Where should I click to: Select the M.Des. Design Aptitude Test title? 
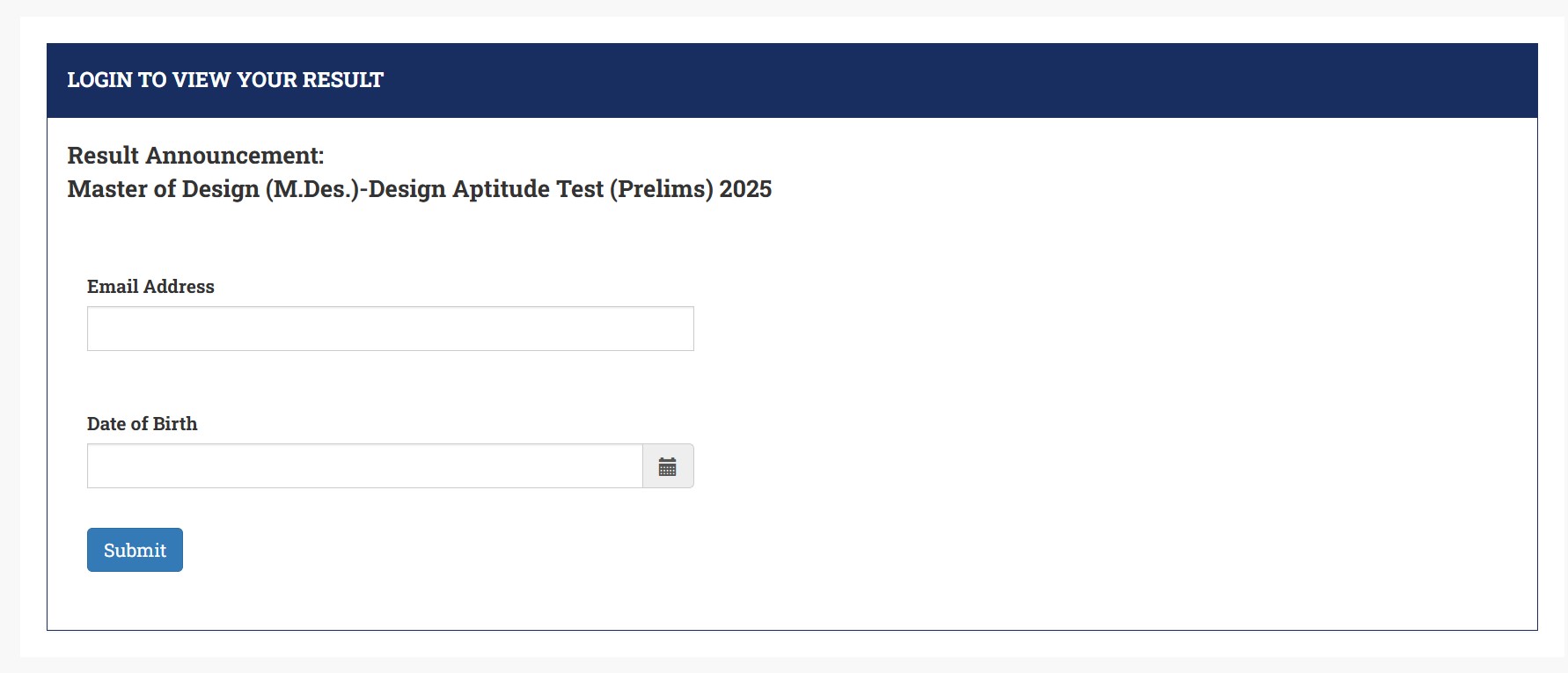pos(419,188)
